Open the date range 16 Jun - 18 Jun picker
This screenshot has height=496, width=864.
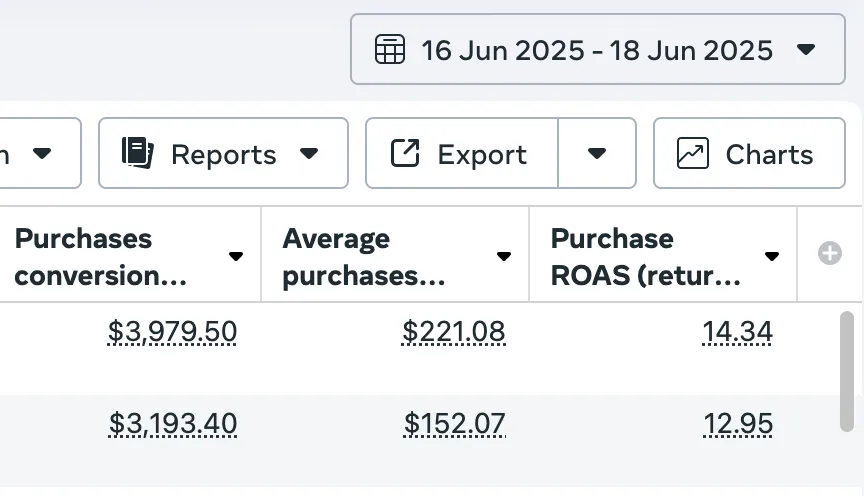597,49
